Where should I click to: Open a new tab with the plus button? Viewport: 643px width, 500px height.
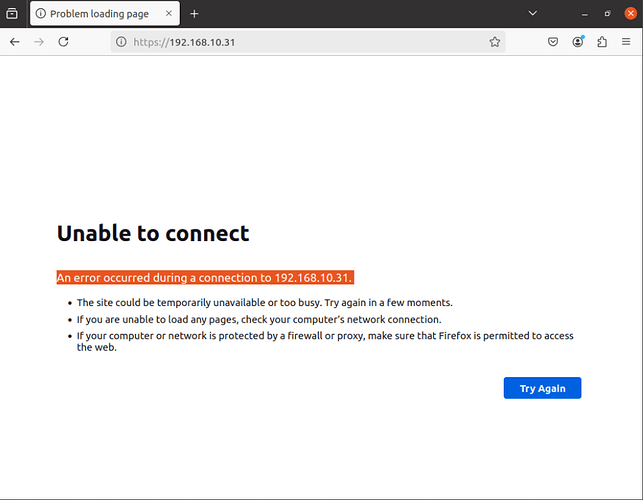pos(194,14)
